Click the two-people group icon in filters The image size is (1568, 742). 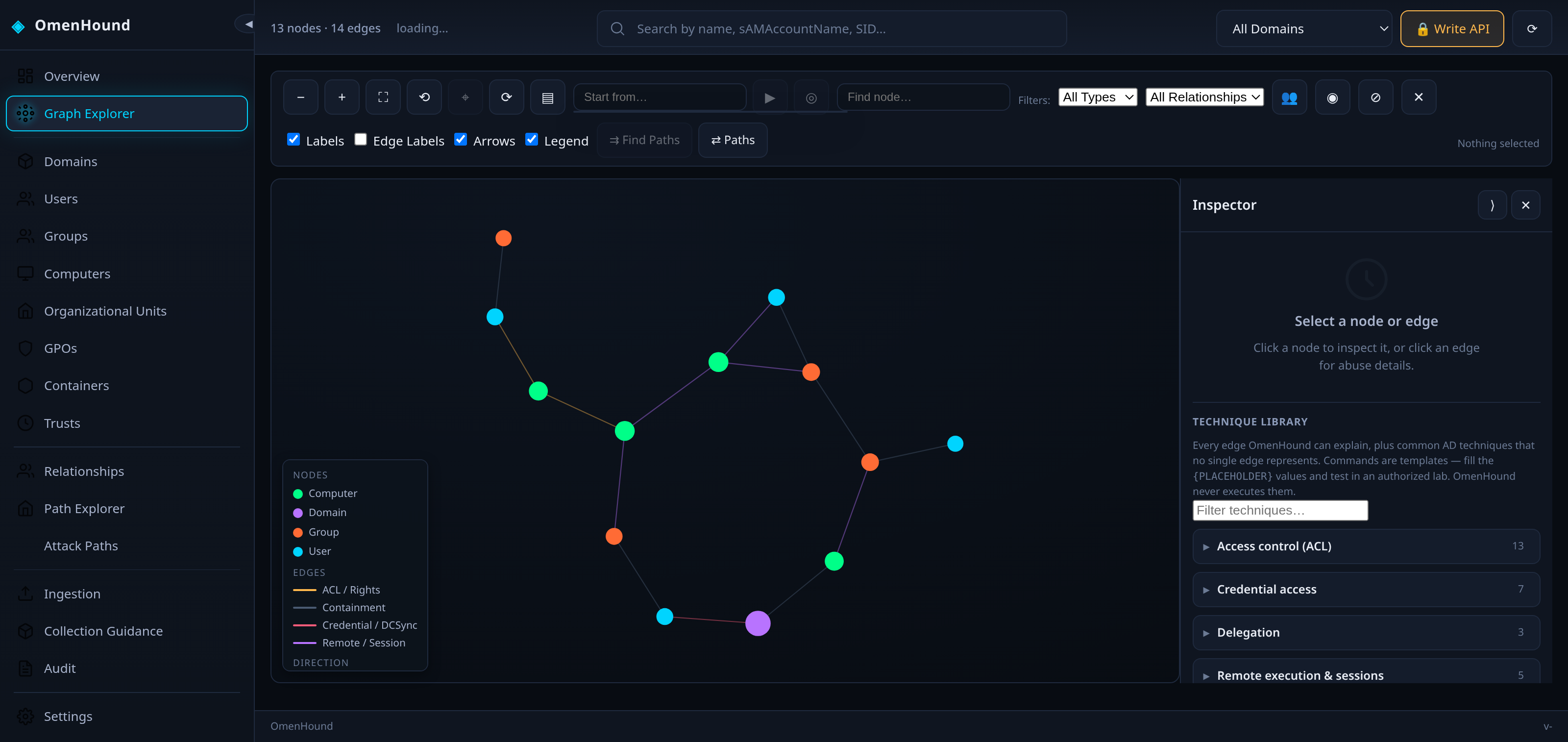1289,98
